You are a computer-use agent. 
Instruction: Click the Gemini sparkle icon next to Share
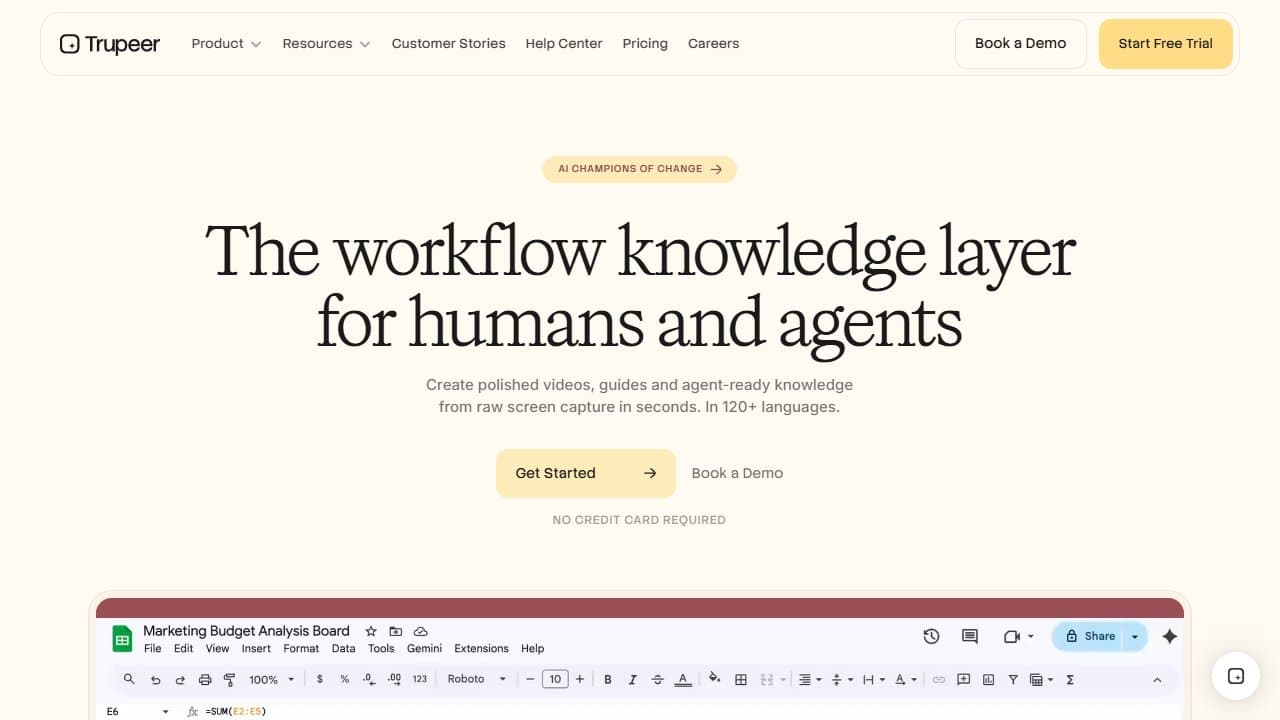[x=1169, y=636]
